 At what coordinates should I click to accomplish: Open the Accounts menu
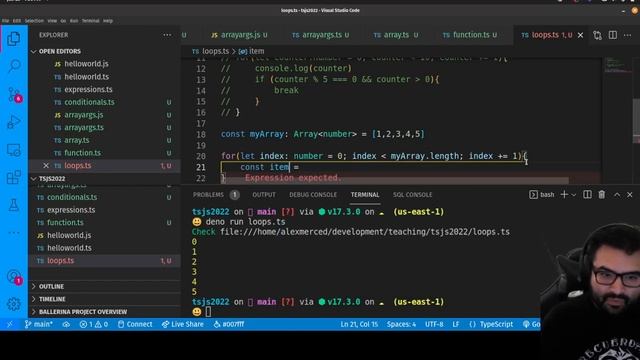(14, 277)
